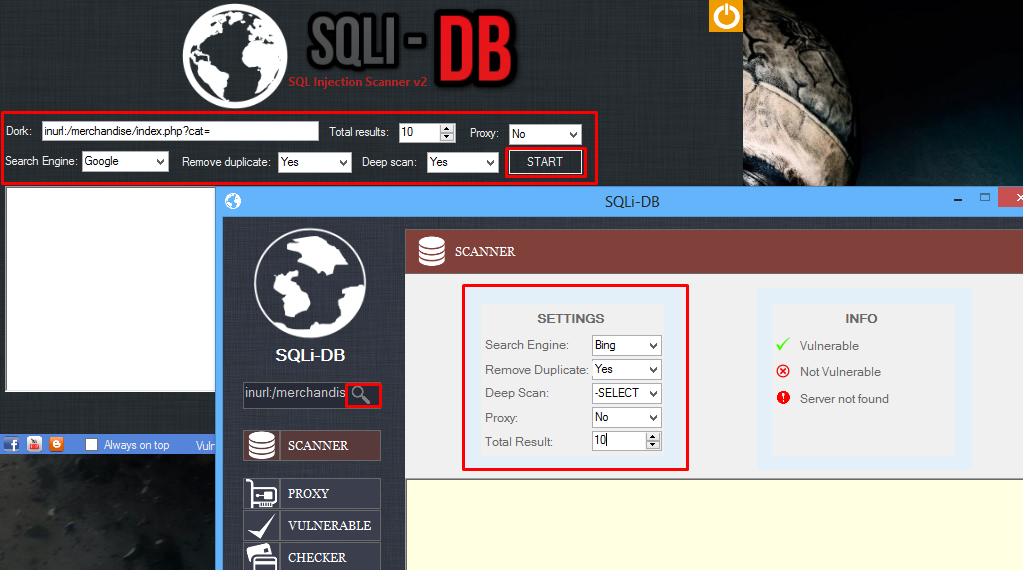Open the Blogger icon in old scanner window
The width and height of the screenshot is (1023, 570).
point(57,444)
